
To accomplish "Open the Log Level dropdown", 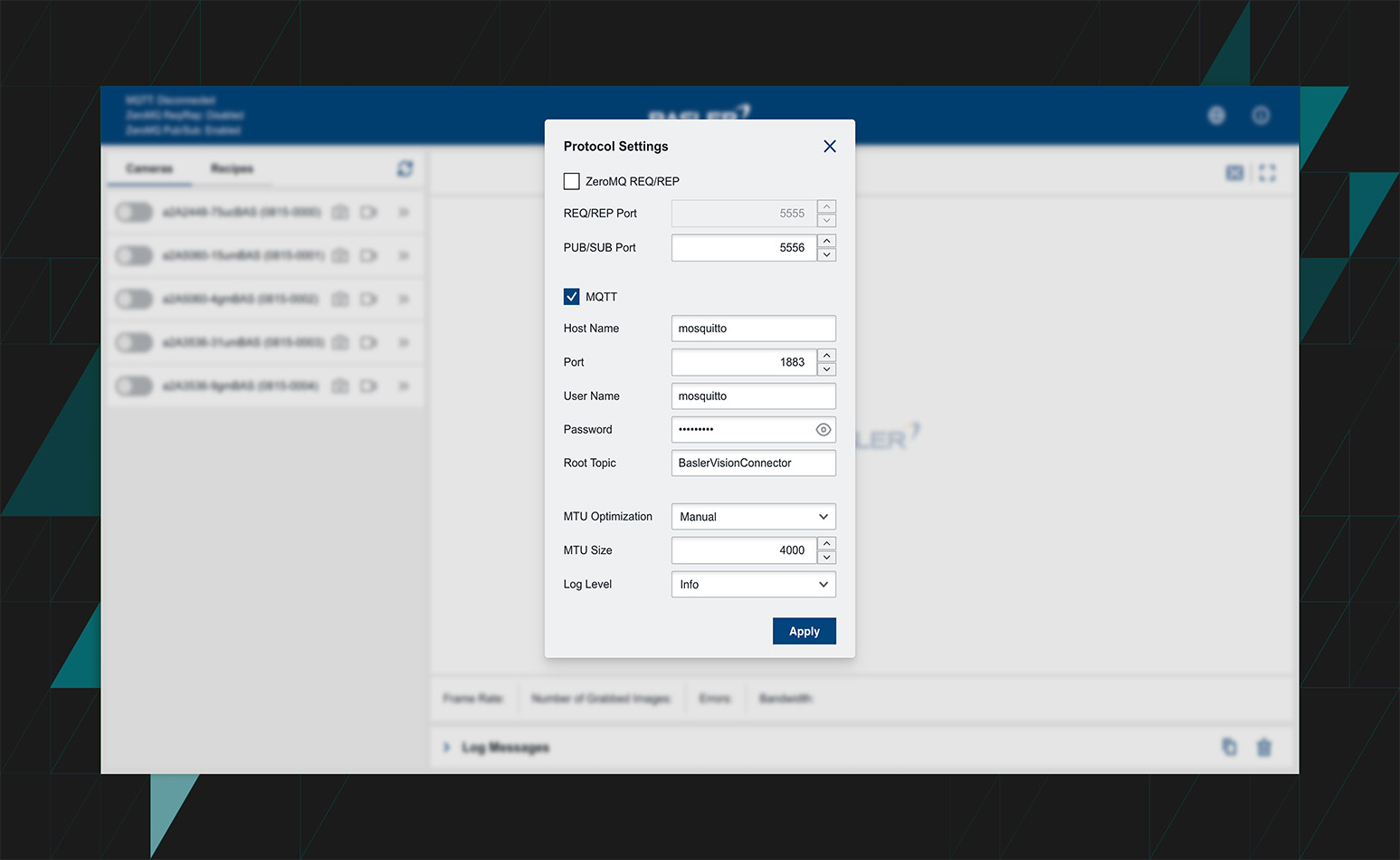I will [x=754, y=585].
